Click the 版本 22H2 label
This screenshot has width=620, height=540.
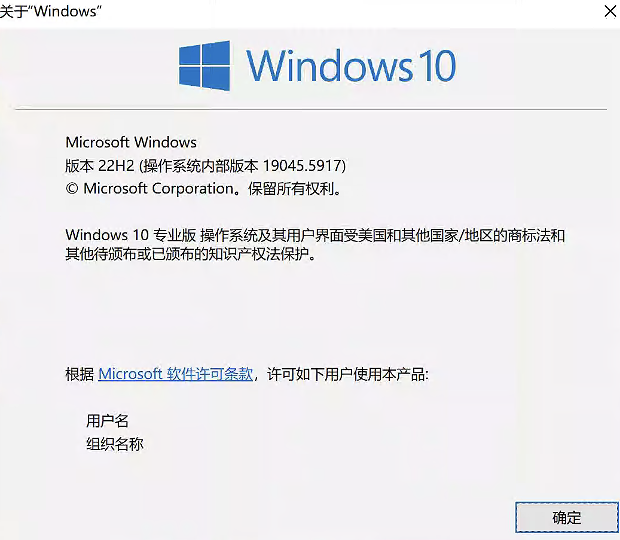click(100, 166)
